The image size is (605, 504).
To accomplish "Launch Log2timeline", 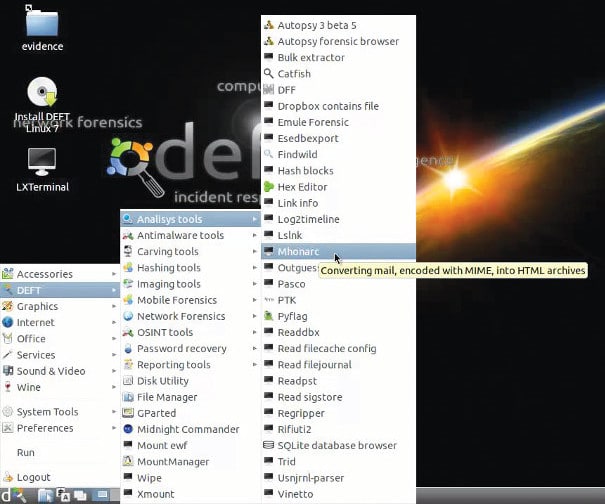I will pyautogui.click(x=339, y=219).
